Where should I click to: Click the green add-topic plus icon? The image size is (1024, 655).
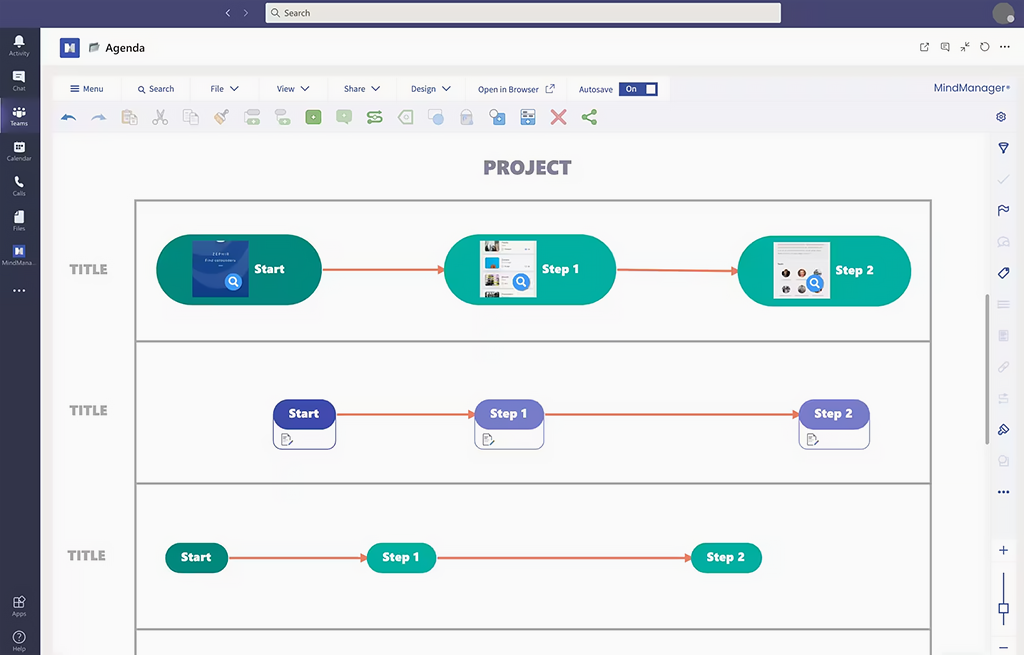click(x=313, y=117)
